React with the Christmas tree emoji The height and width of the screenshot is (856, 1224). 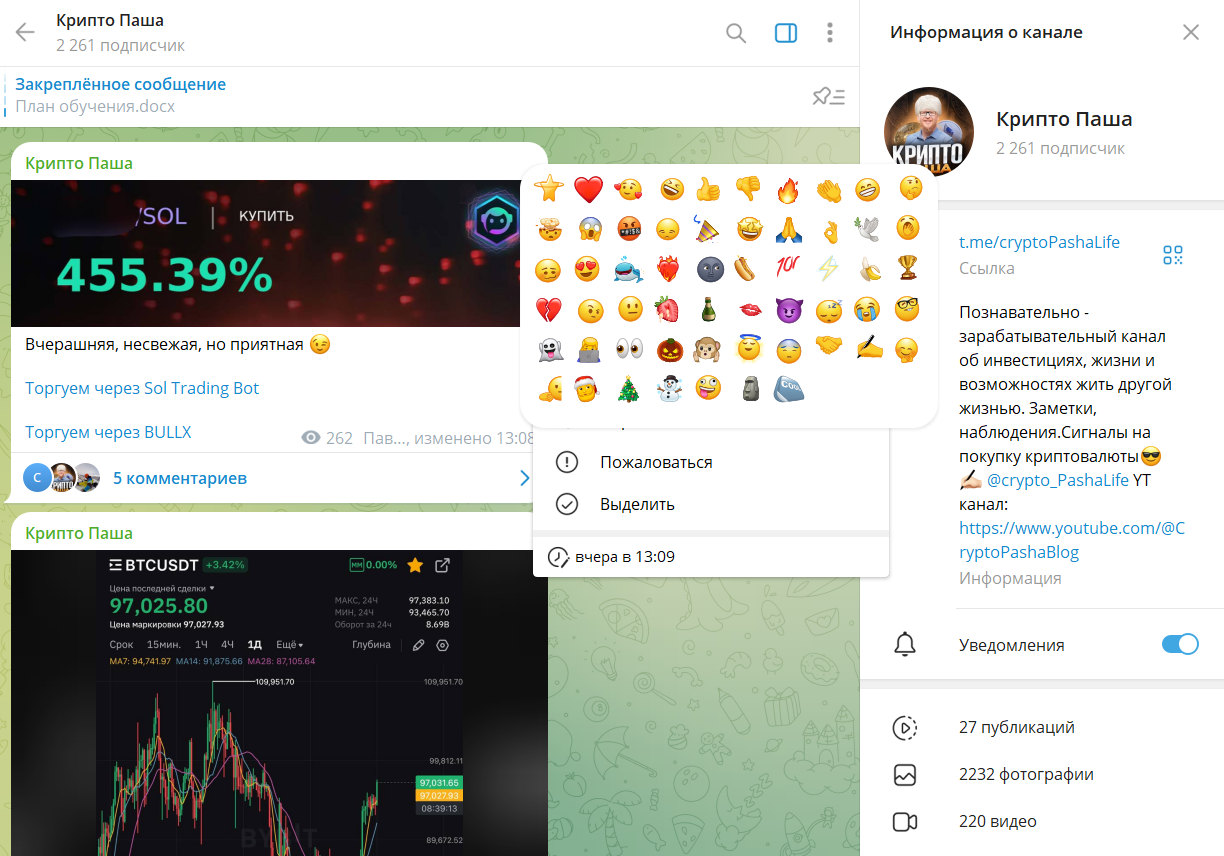(x=628, y=389)
